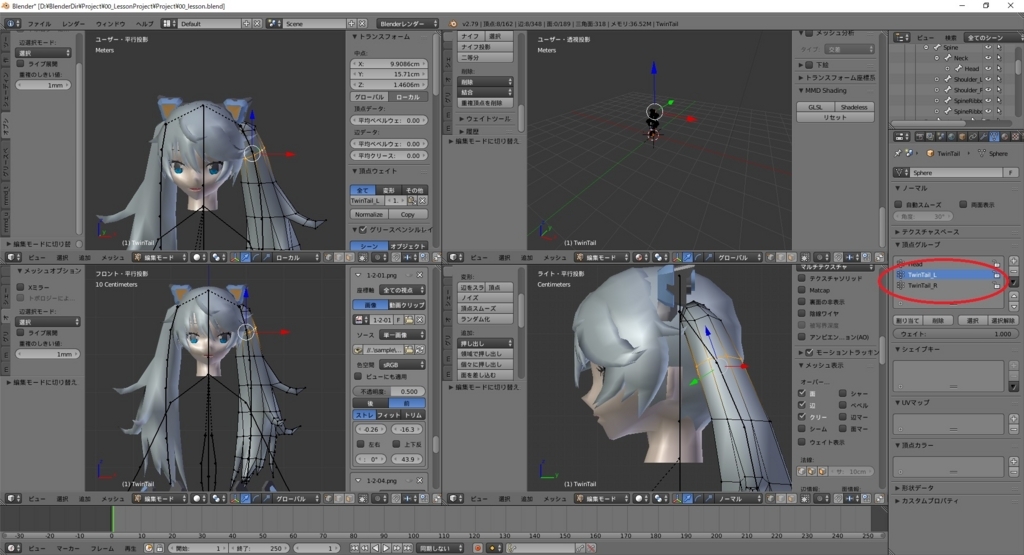
Task: Enable the Xミラー checkbox
Action: (x=20, y=287)
